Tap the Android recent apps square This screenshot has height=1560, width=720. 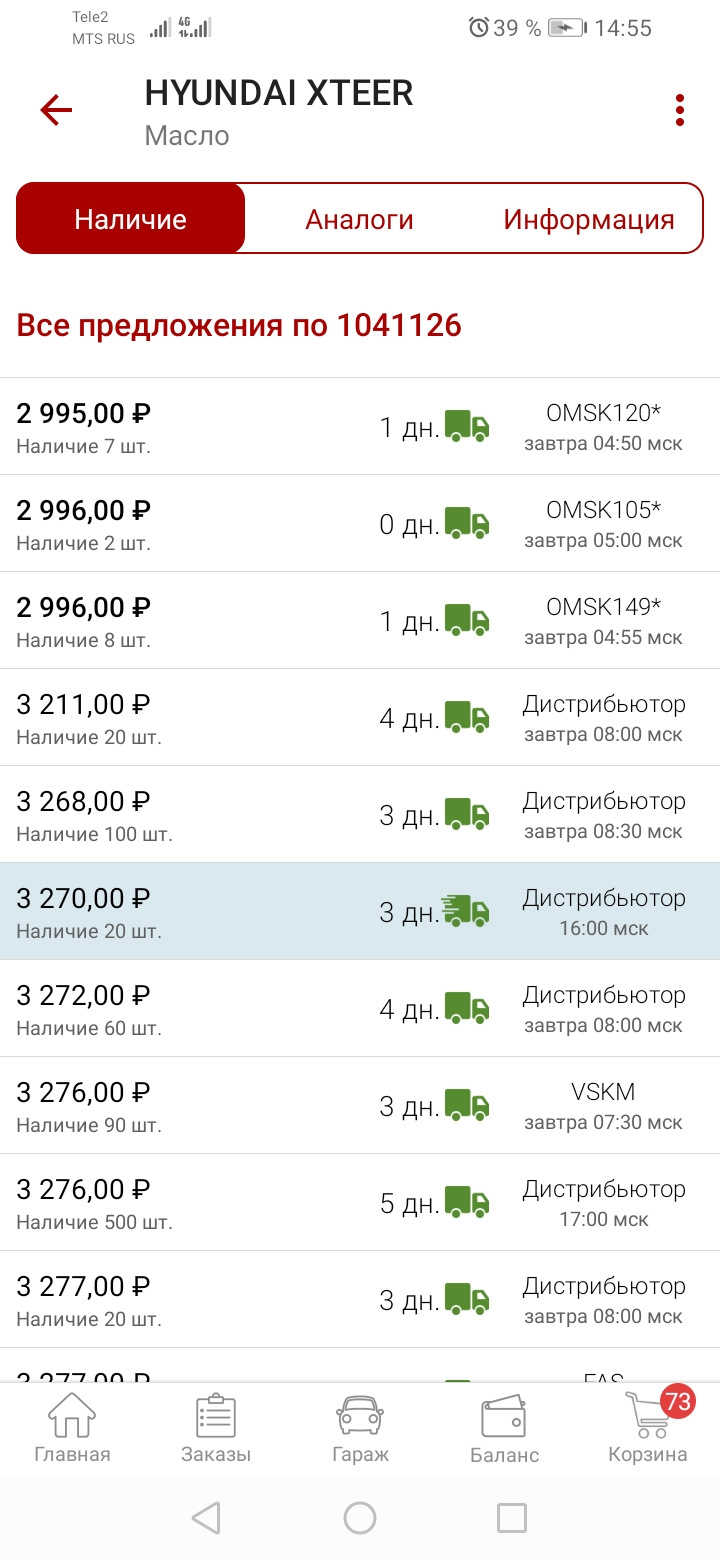pos(512,1518)
